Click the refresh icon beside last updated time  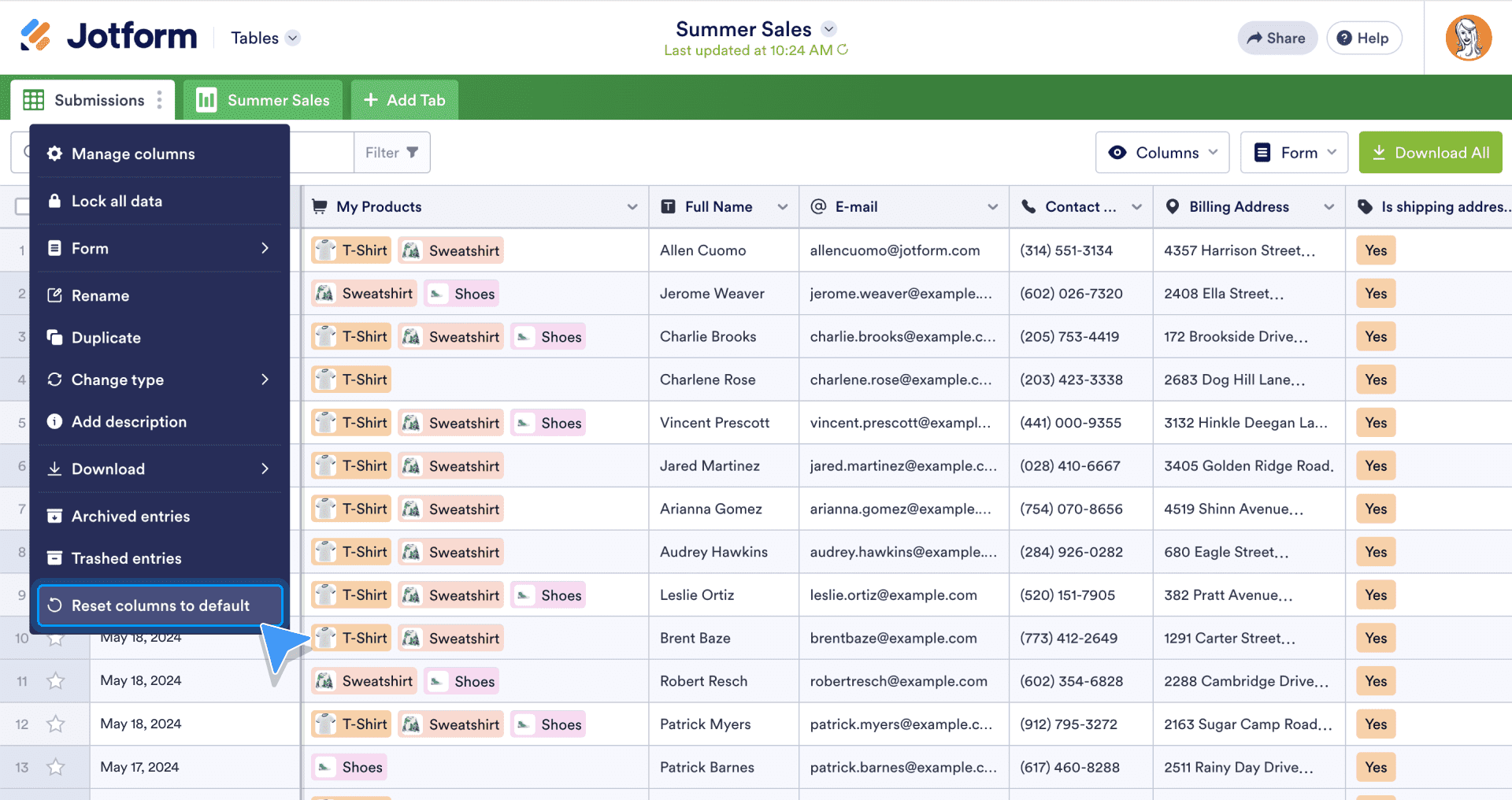(843, 50)
